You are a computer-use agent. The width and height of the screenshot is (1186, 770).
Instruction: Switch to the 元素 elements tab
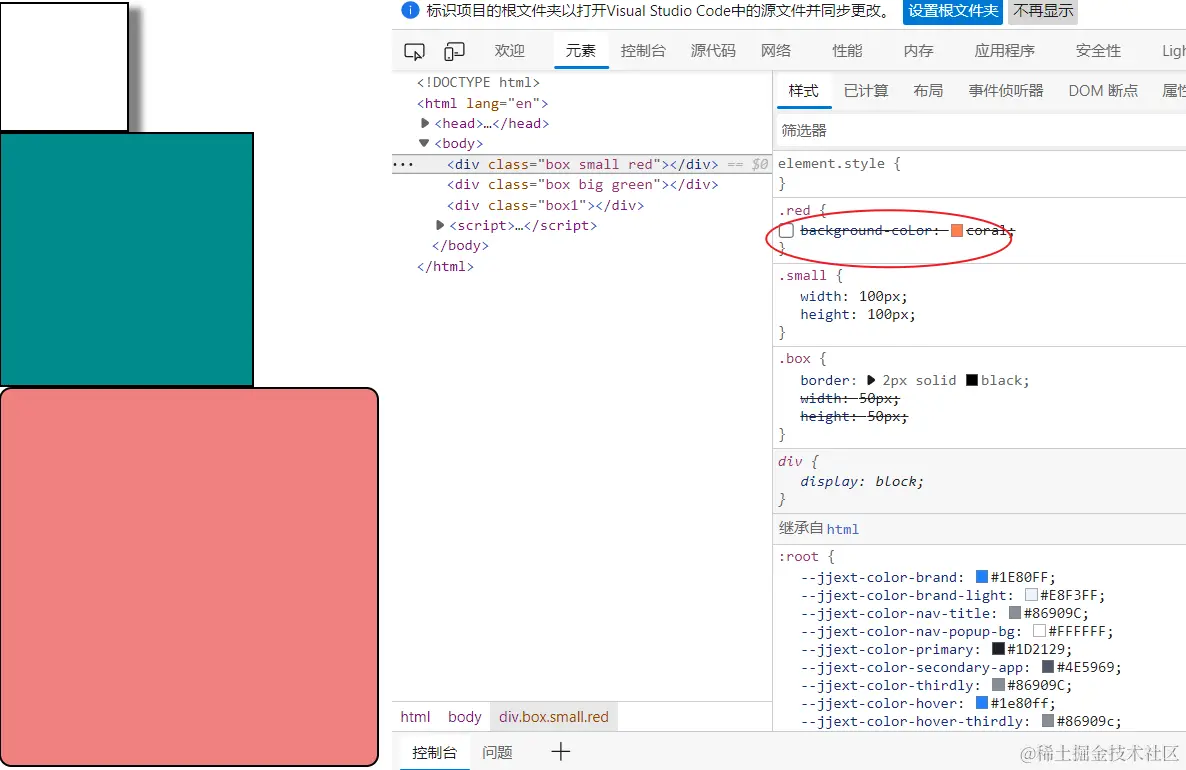coord(581,51)
